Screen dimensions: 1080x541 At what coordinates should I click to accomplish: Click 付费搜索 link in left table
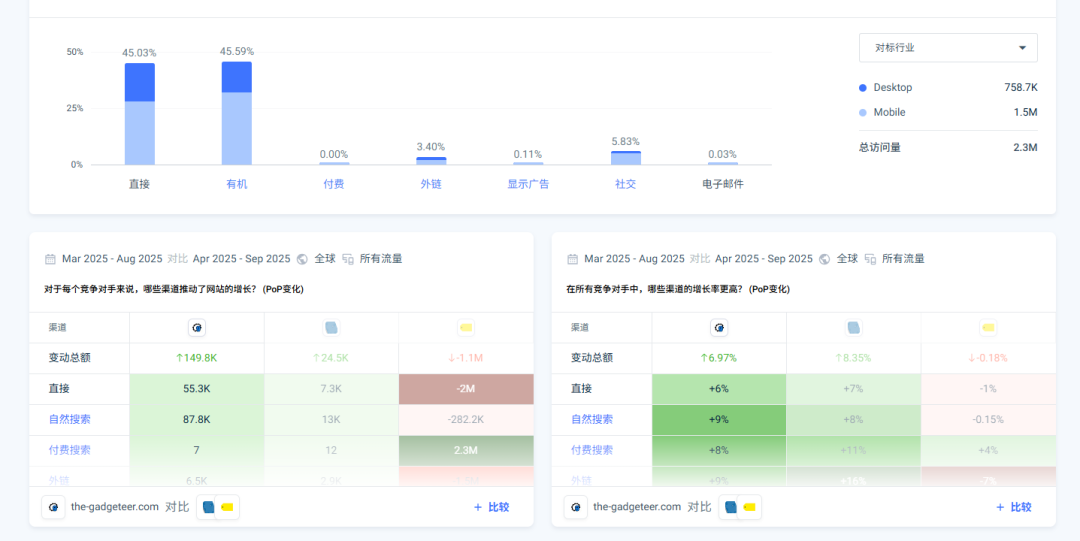[x=70, y=450]
